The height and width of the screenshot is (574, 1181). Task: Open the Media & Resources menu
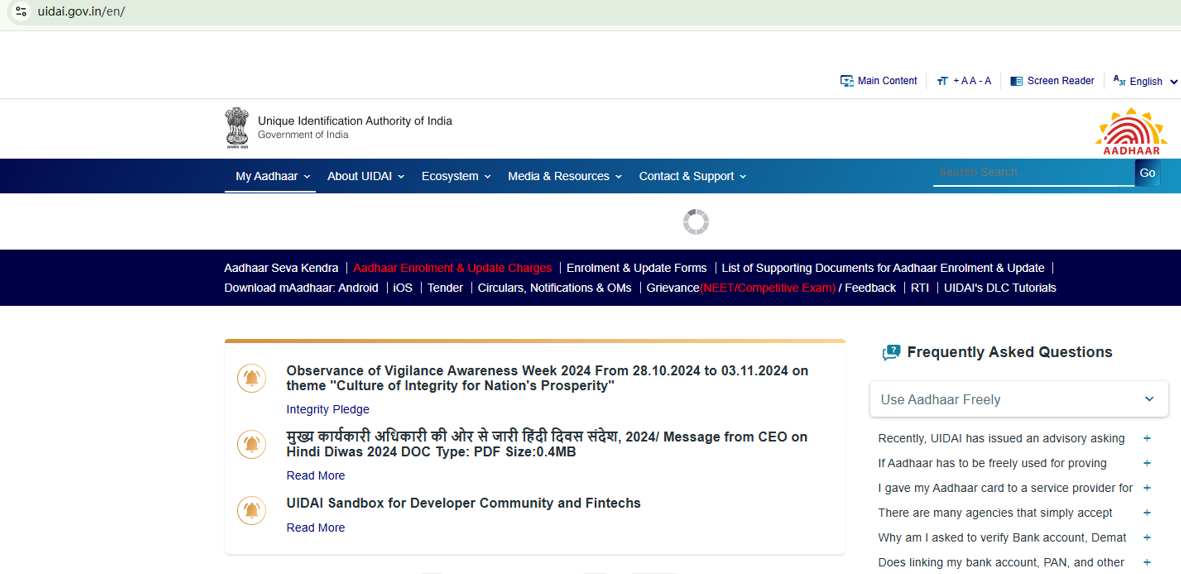click(564, 176)
